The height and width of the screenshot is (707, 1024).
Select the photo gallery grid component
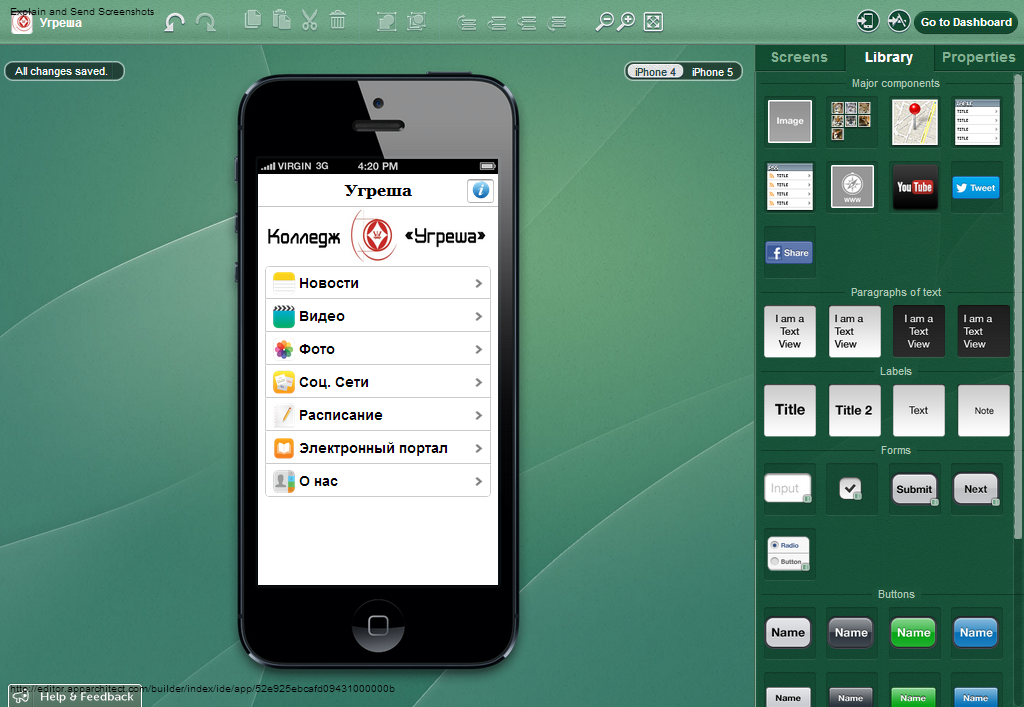(x=851, y=121)
